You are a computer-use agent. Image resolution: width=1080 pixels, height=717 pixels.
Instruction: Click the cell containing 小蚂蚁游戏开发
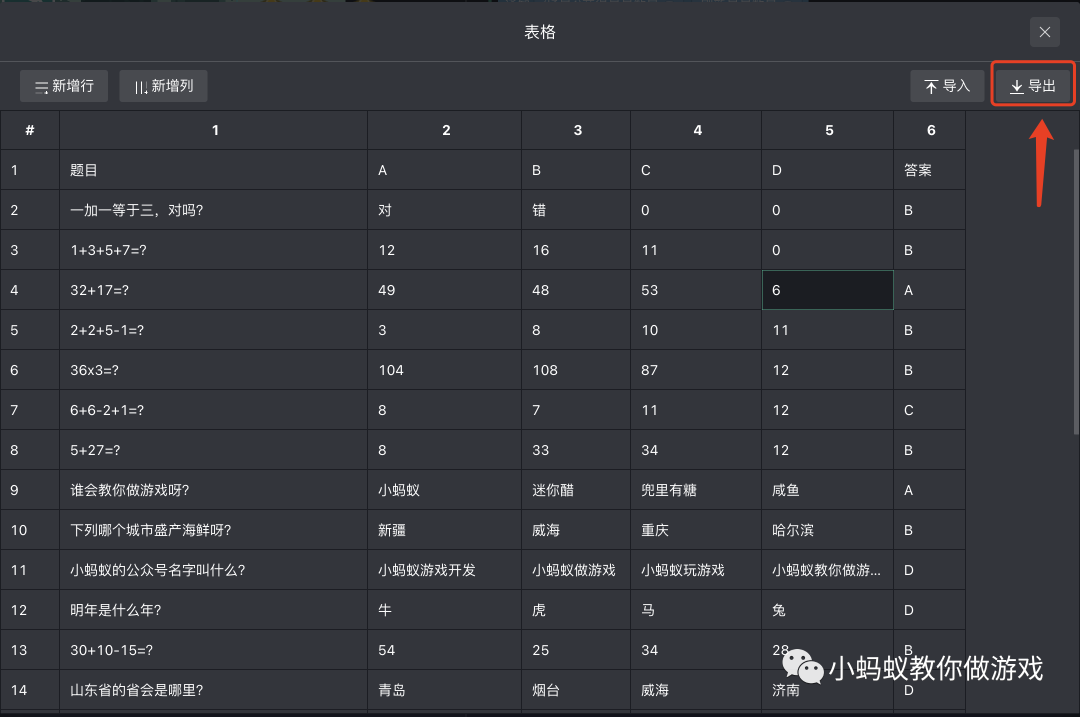click(x=445, y=570)
